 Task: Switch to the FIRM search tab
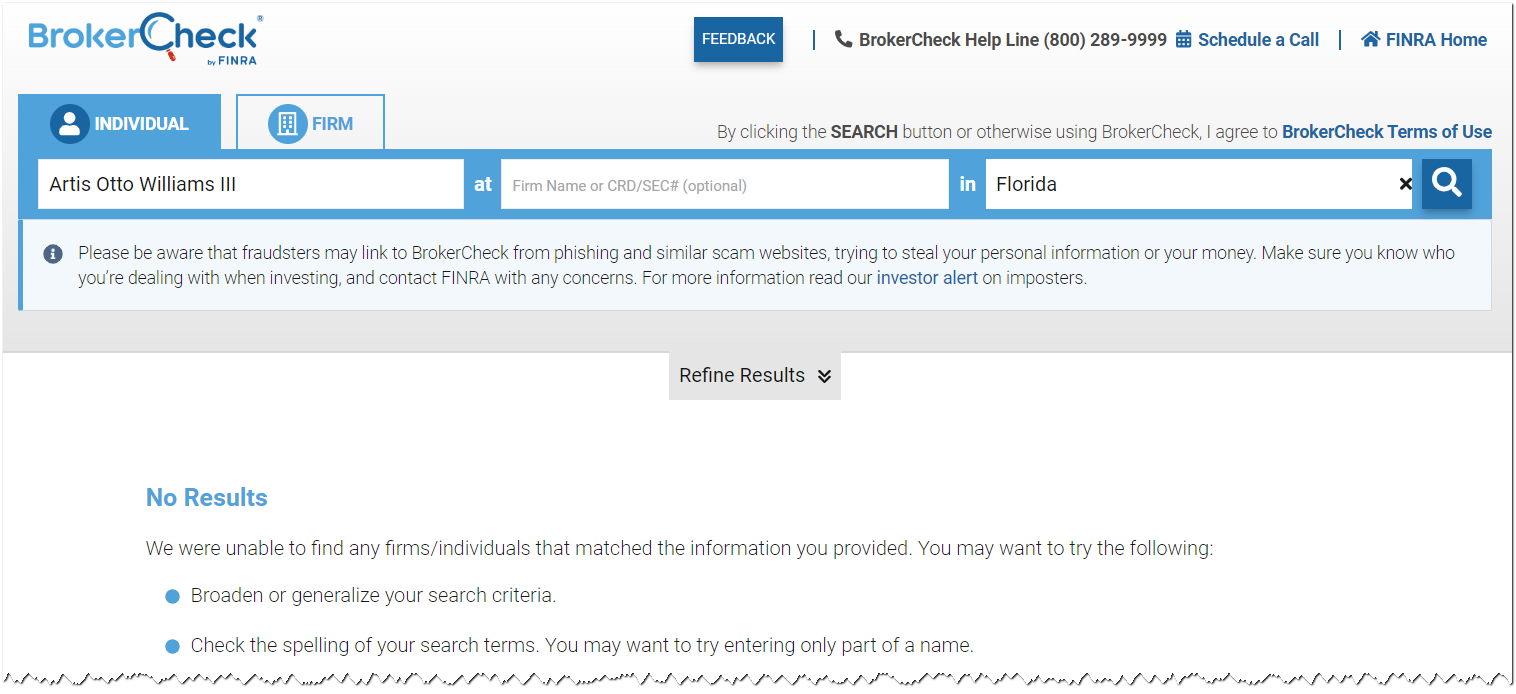[310, 123]
